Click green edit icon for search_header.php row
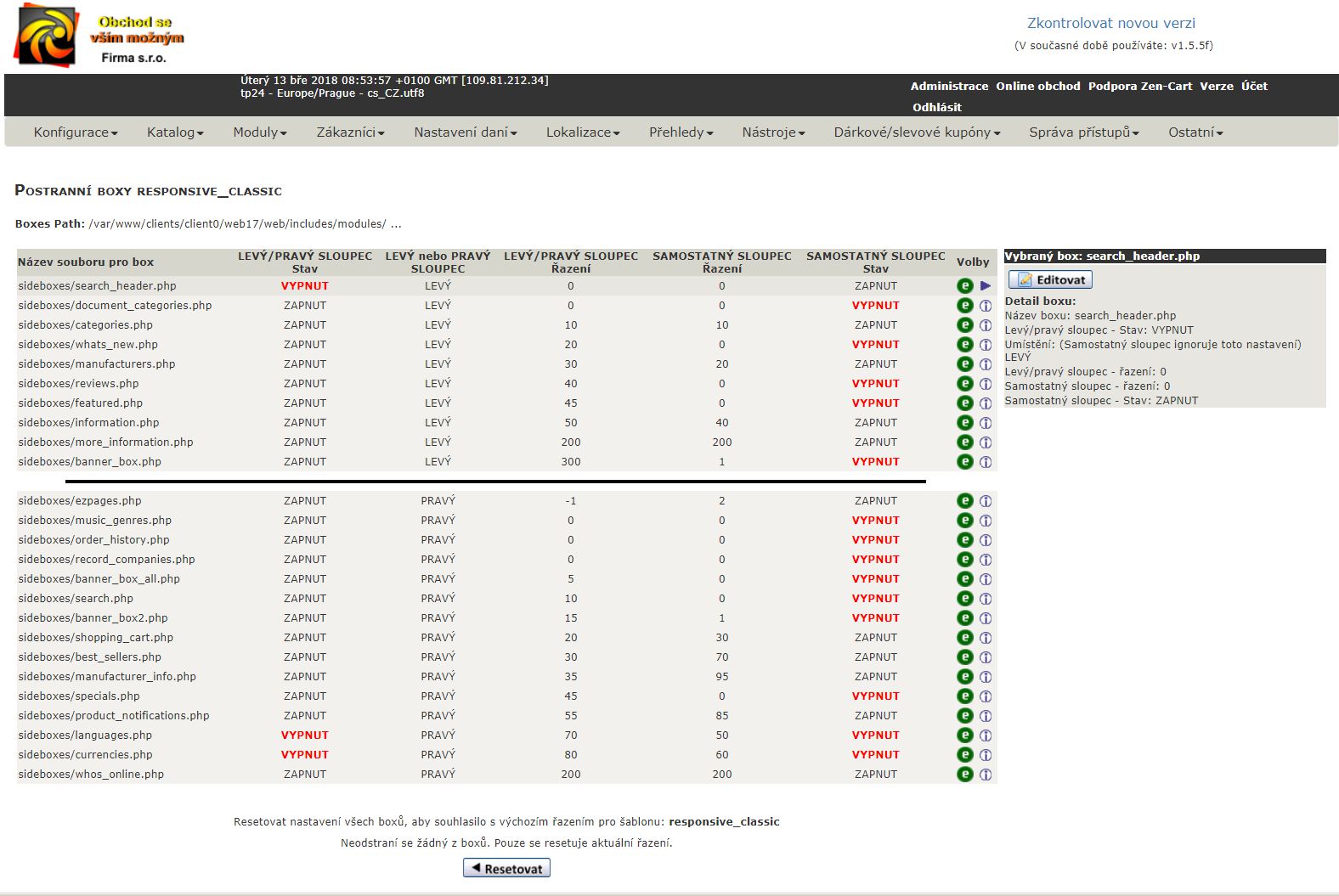The height and width of the screenshot is (896, 1339). pyautogui.click(x=964, y=286)
